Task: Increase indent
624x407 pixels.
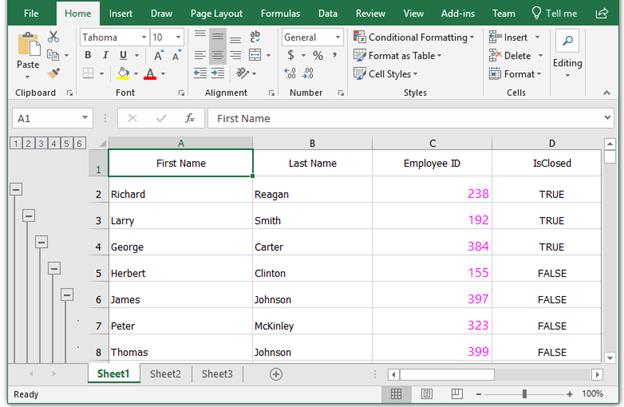Action: (218, 73)
